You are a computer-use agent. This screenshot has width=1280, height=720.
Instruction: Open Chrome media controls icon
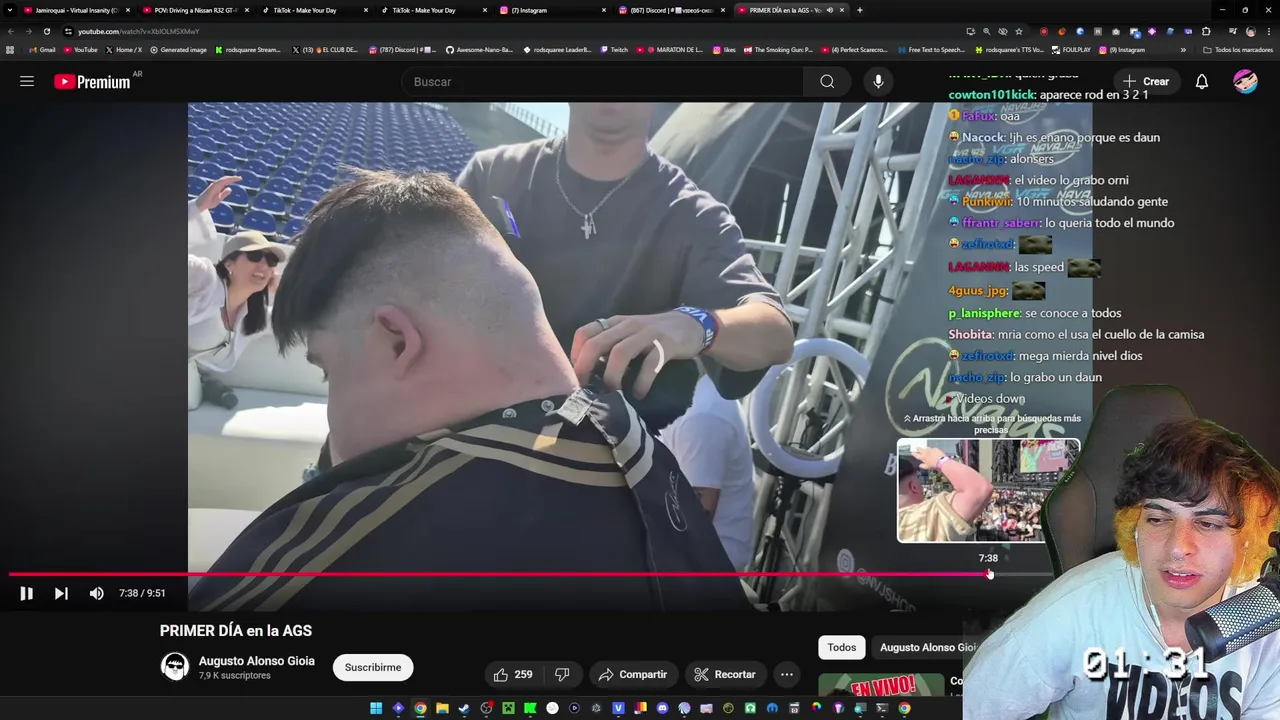[x=1232, y=31]
